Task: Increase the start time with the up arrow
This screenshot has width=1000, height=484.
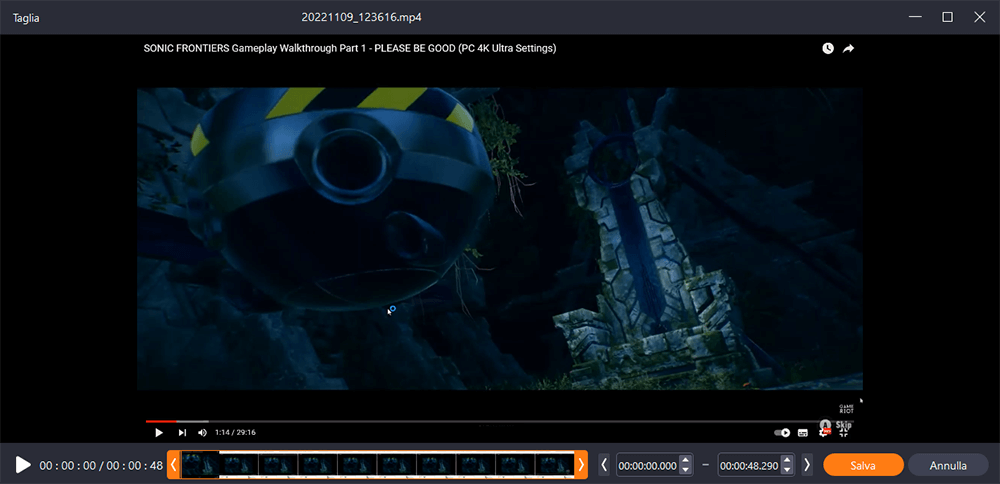Action: click(x=685, y=461)
